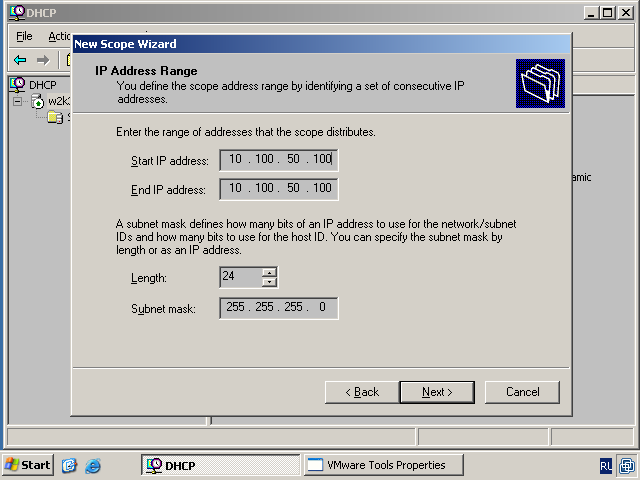Switch to VMware Tools Properties taskbar button
This screenshot has width=640, height=480.
pos(383,465)
